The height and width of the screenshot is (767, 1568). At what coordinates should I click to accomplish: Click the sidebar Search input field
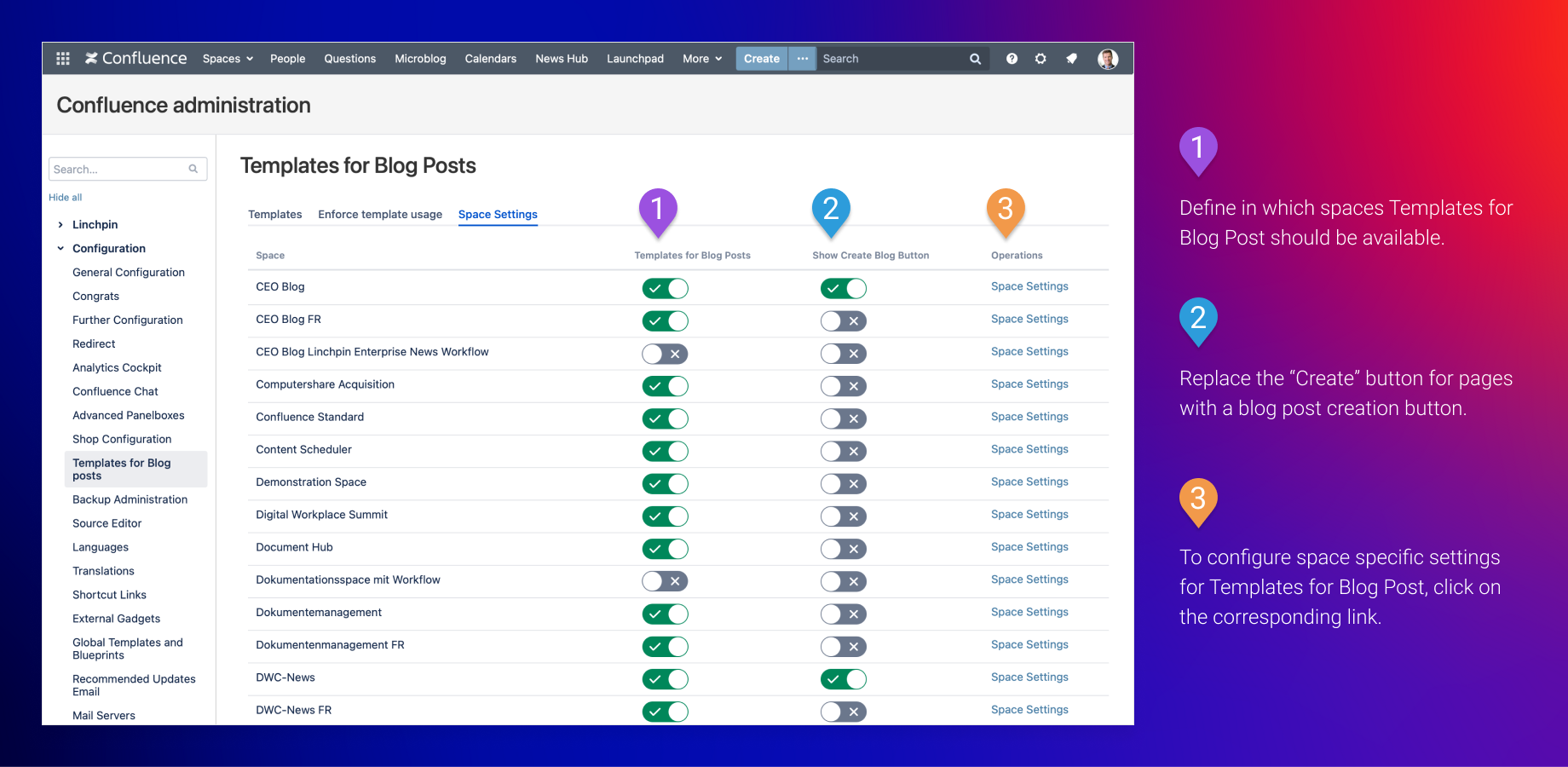click(x=119, y=169)
